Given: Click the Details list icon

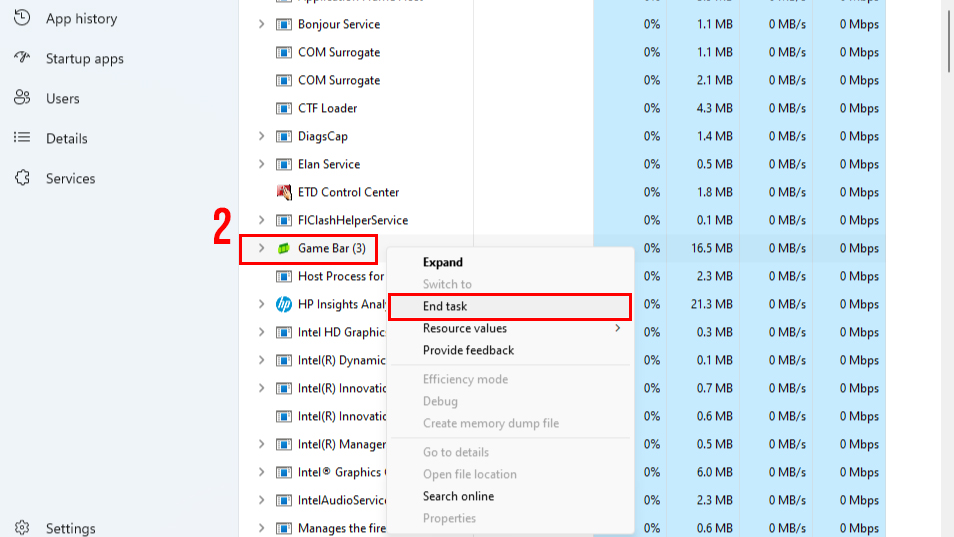Looking at the screenshot, I should click(22, 138).
